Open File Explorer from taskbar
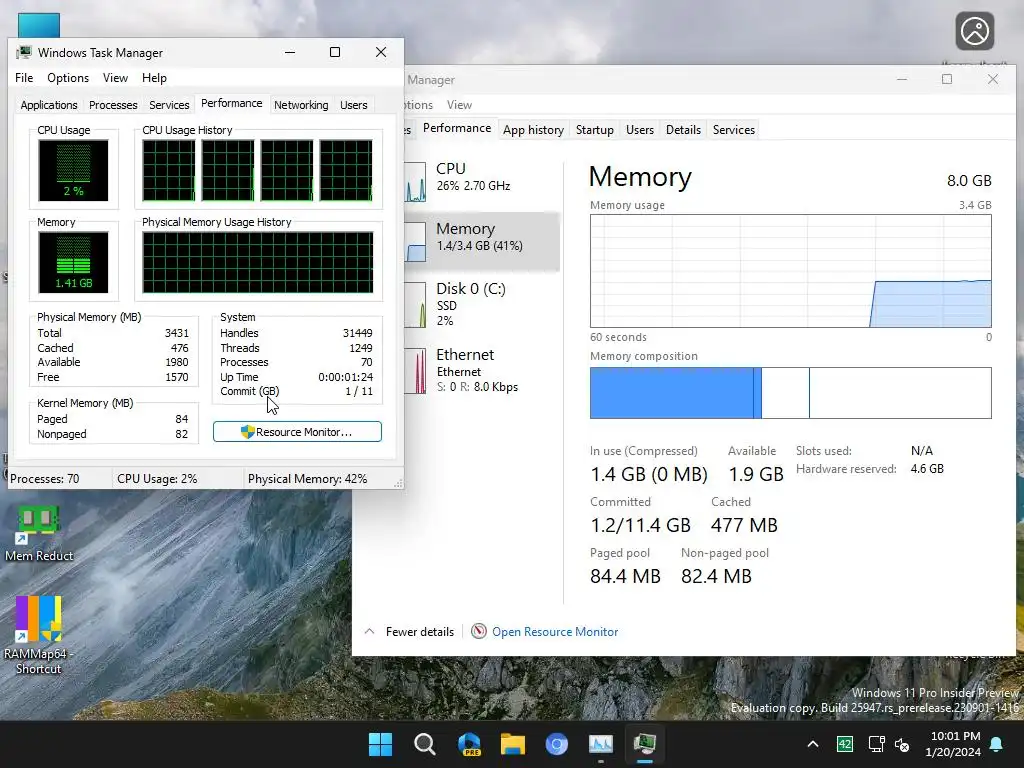This screenshot has width=1024, height=768. coord(513,744)
